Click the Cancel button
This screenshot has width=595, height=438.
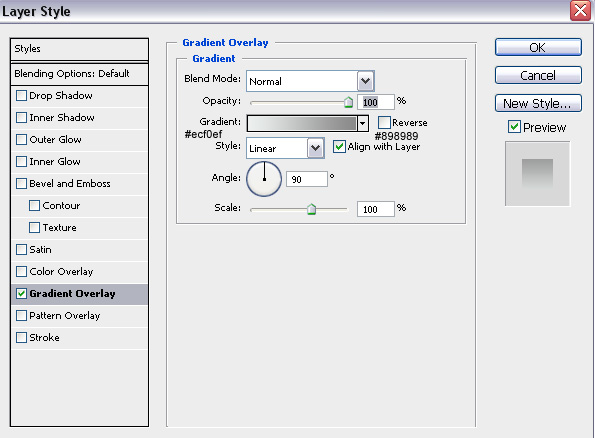pyautogui.click(x=538, y=75)
